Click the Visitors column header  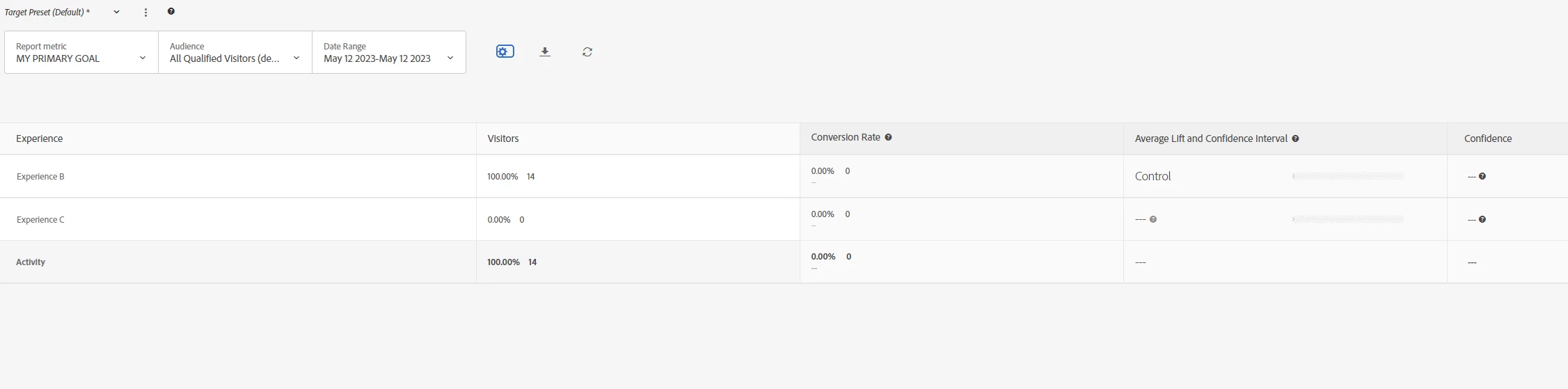click(503, 138)
